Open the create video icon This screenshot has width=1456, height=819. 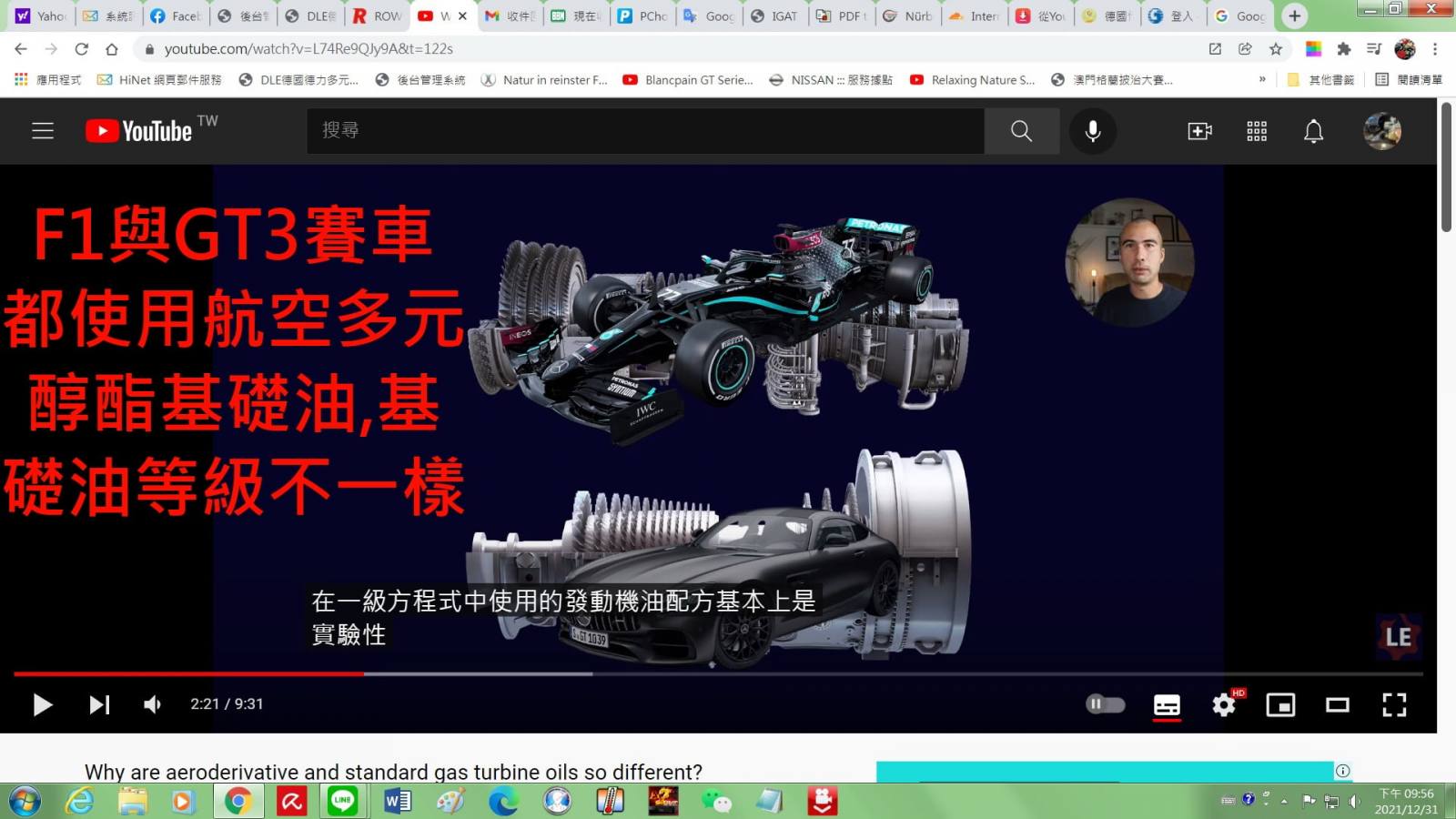click(1199, 131)
